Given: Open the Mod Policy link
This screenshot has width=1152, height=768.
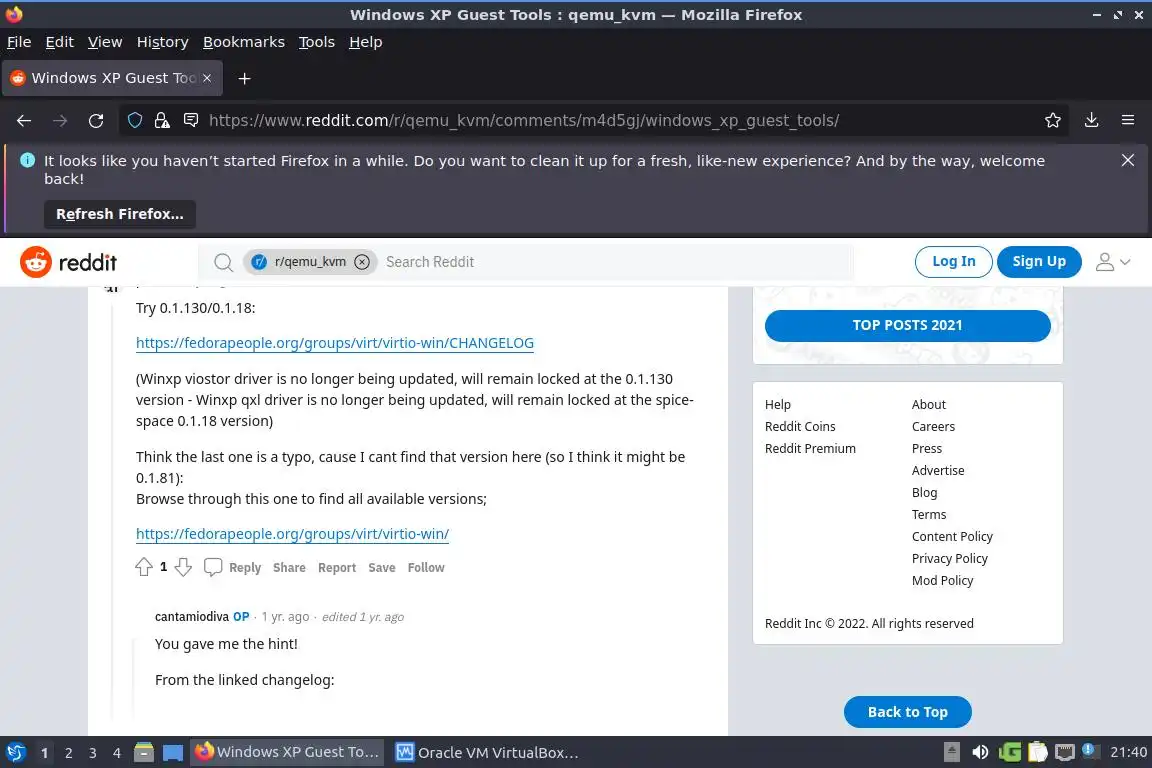Looking at the screenshot, I should pyautogui.click(x=943, y=581).
